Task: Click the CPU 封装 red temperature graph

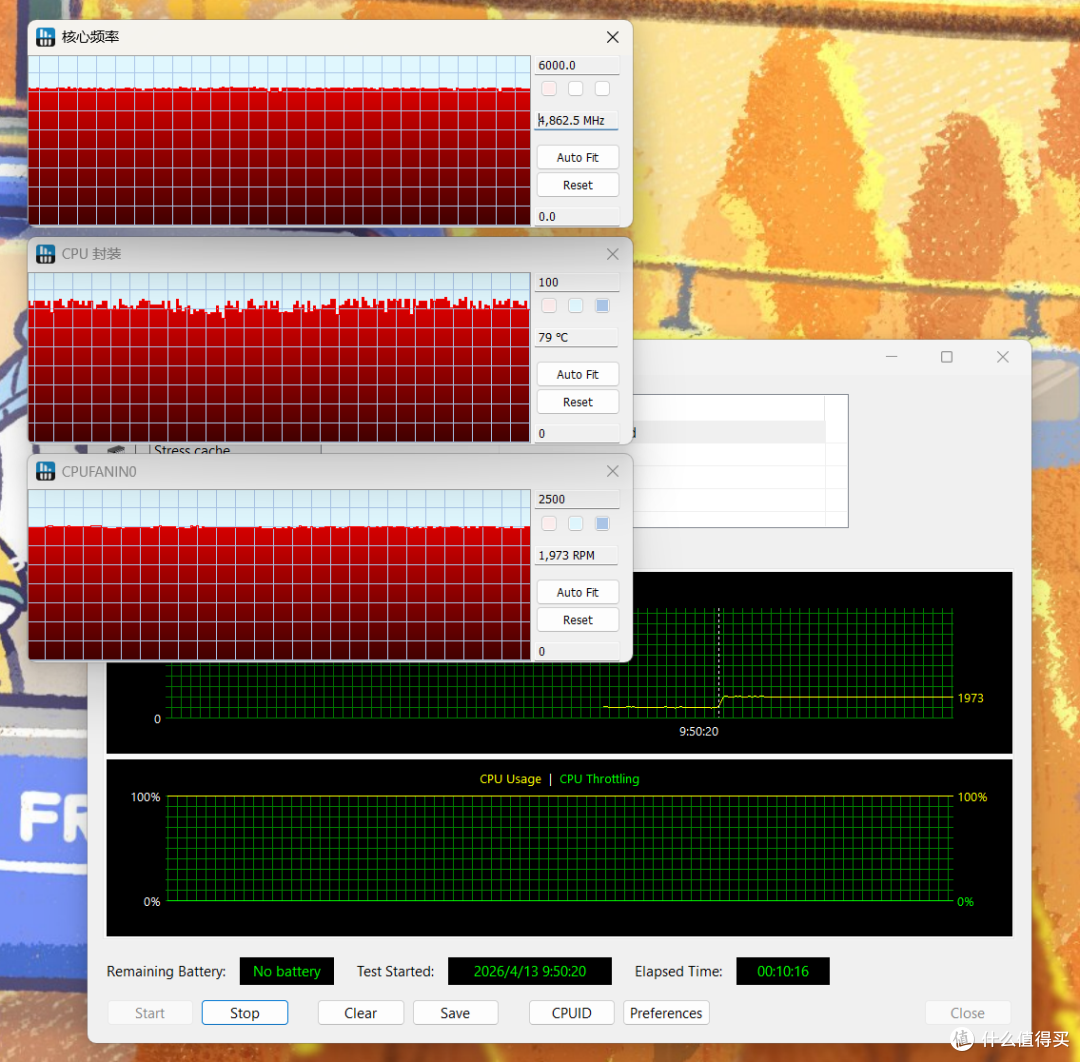Action: coord(279,357)
